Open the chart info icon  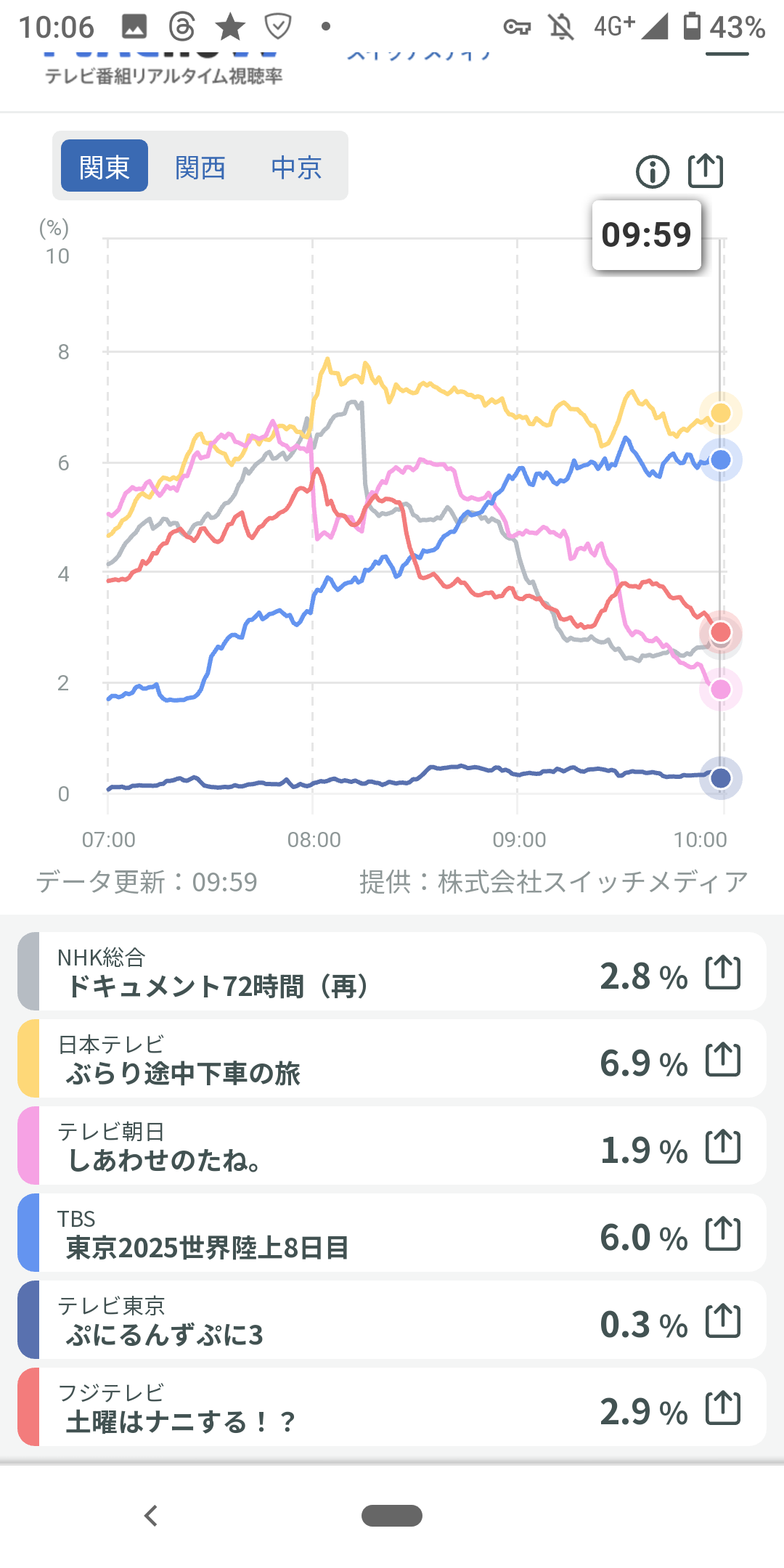click(652, 172)
